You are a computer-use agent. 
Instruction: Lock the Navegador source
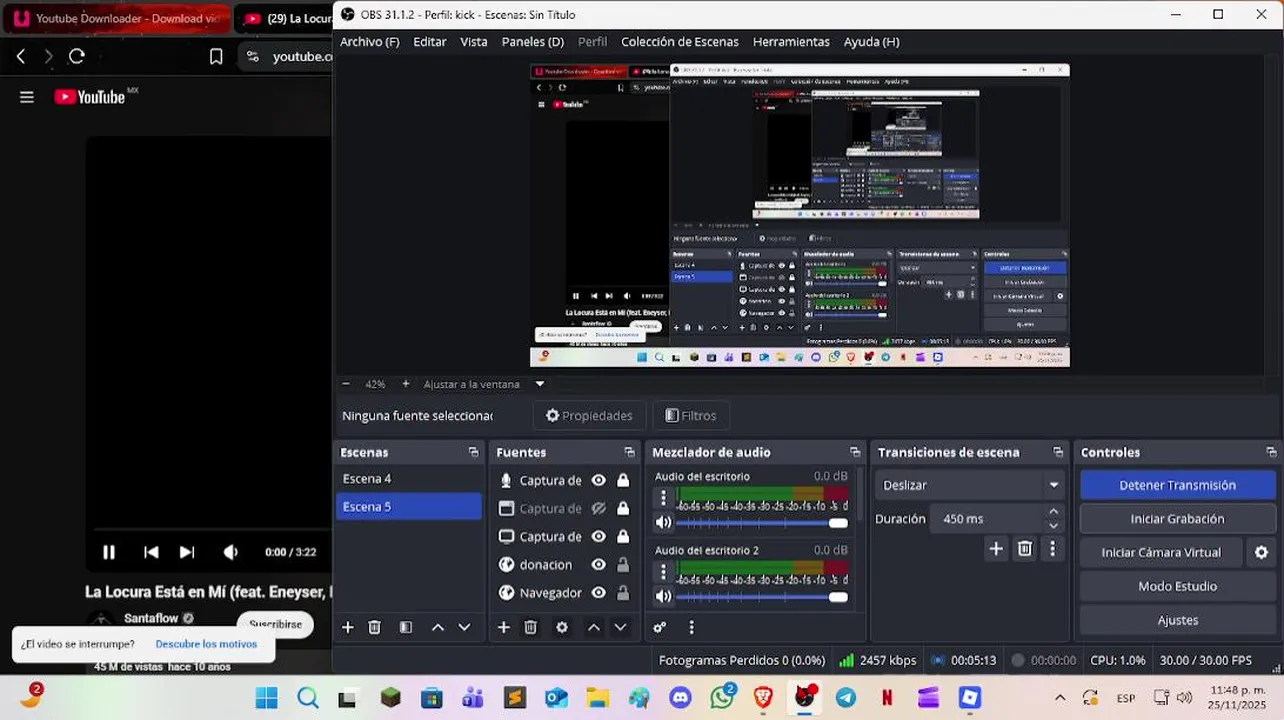[x=623, y=592]
